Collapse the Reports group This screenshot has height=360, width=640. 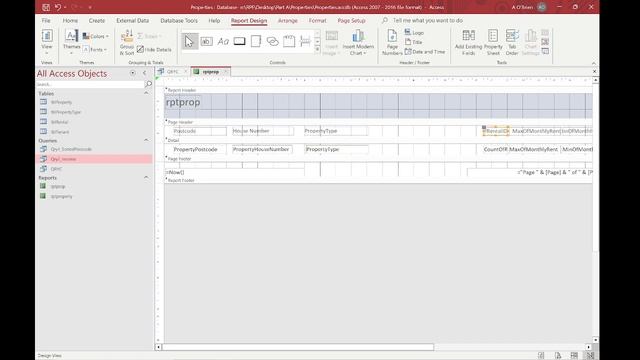[x=146, y=178]
